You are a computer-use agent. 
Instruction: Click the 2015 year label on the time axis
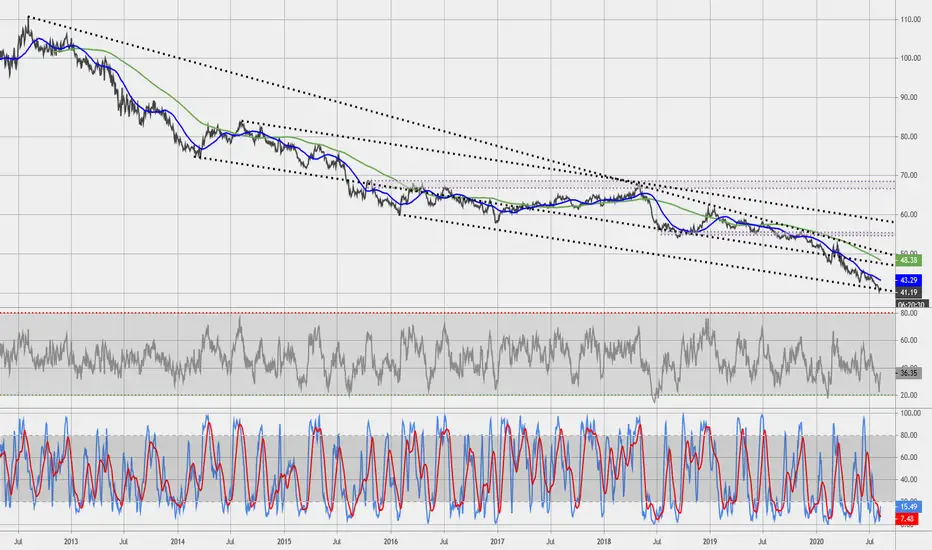284,542
